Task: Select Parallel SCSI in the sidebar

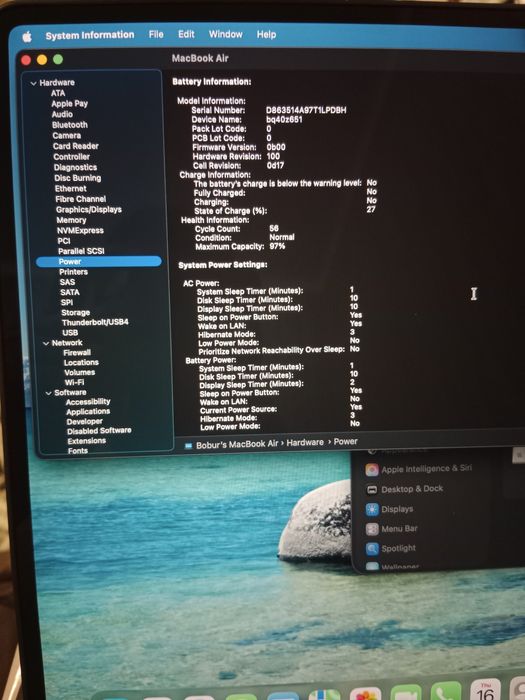Action: coord(81,251)
